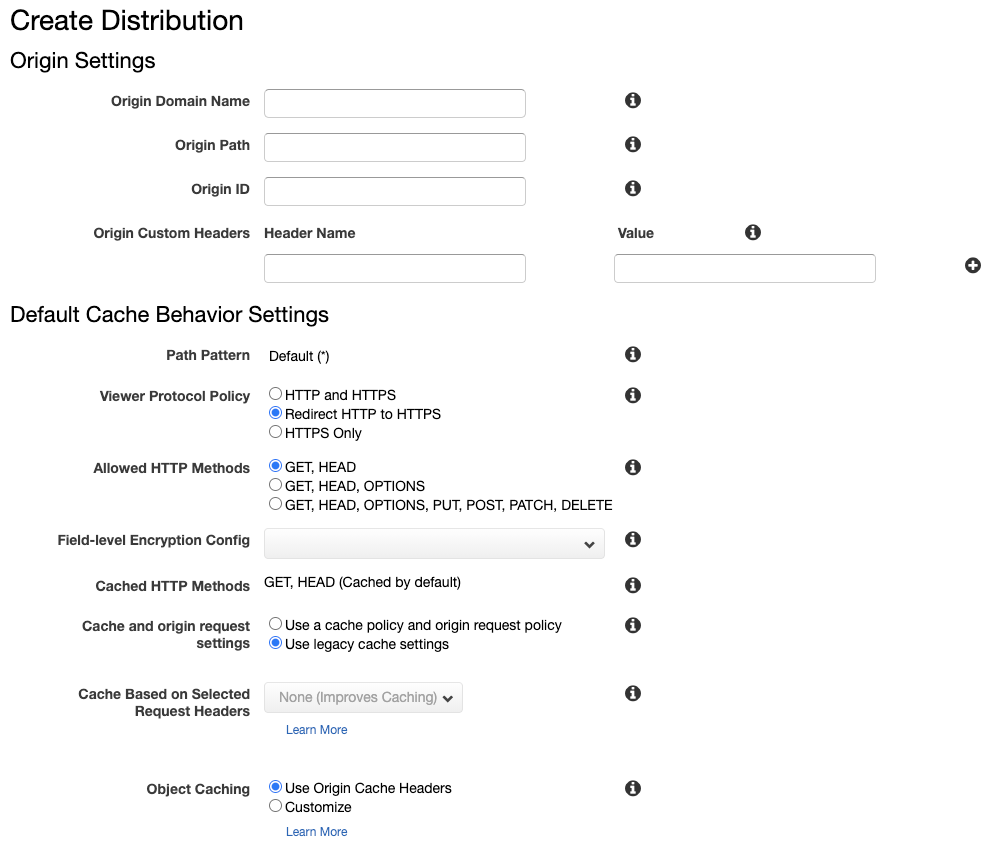Choose Customize object caching
996x849 pixels.
coord(275,806)
